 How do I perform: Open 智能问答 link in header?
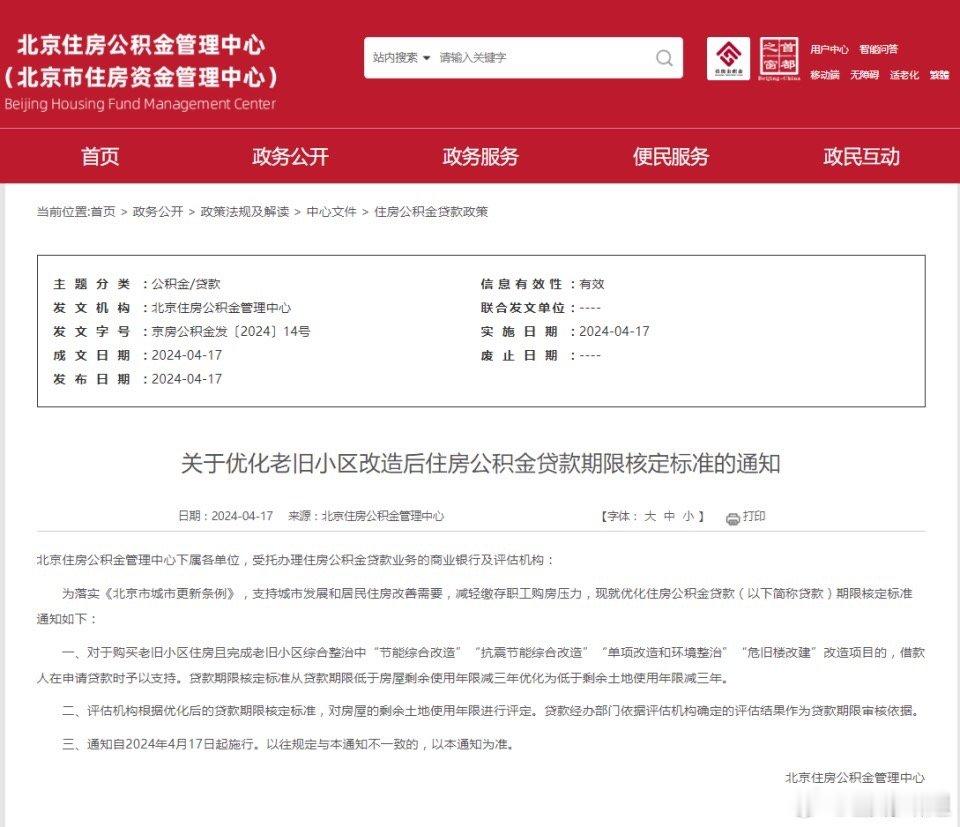(x=878, y=49)
